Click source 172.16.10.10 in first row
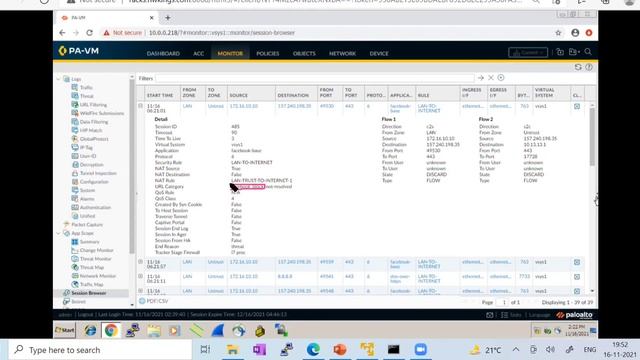The height and width of the screenshot is (360, 640). pos(244,106)
